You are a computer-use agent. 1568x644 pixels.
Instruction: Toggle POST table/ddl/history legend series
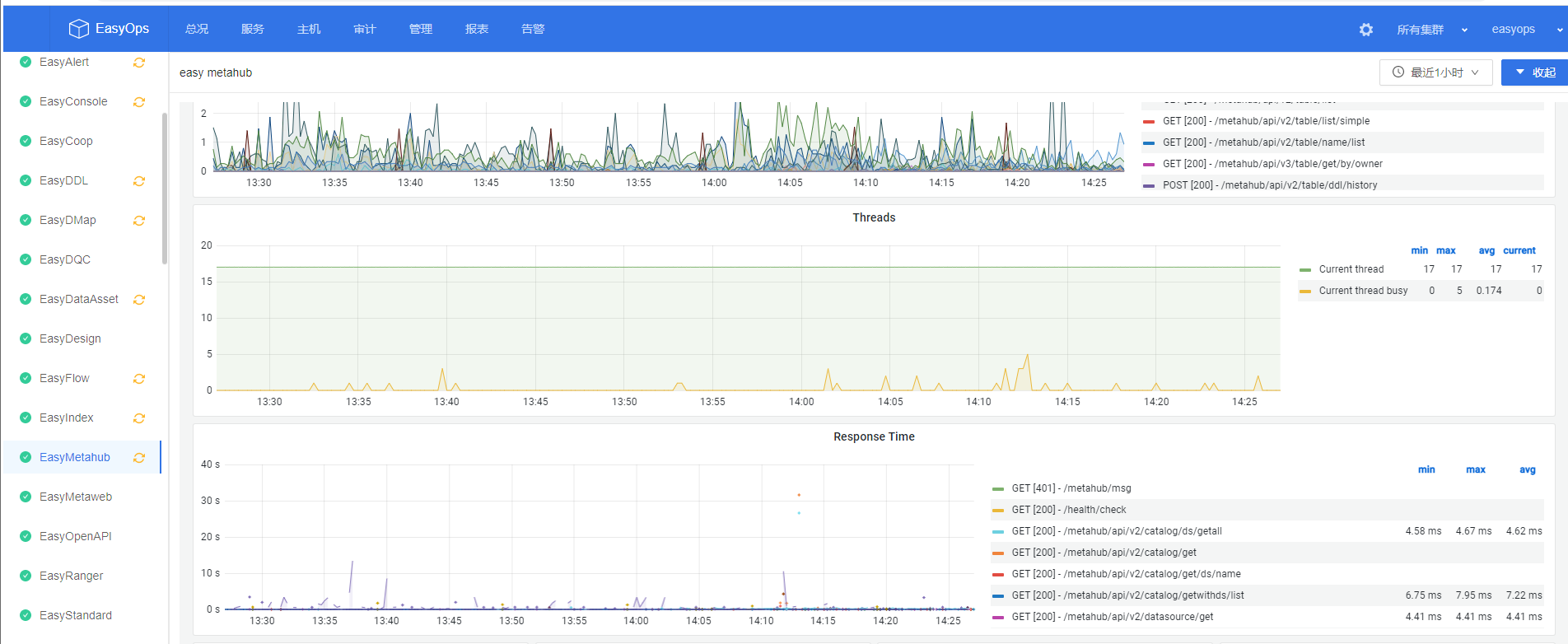pyautogui.click(x=1270, y=185)
